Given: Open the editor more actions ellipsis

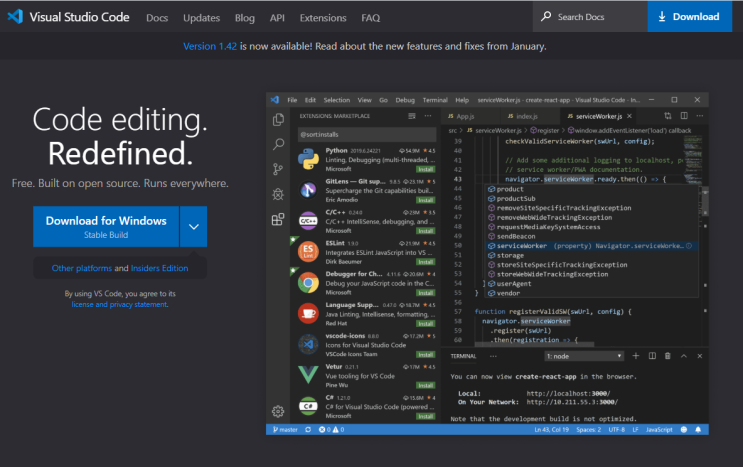Looking at the screenshot, I should 700,116.
